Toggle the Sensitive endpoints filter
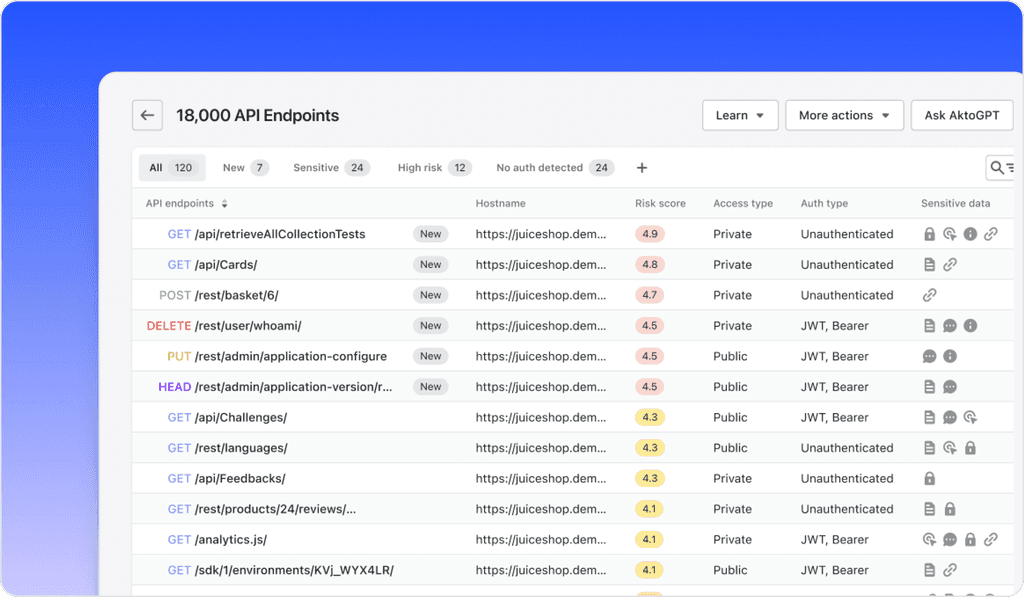This screenshot has height=597, width=1024. click(x=330, y=167)
